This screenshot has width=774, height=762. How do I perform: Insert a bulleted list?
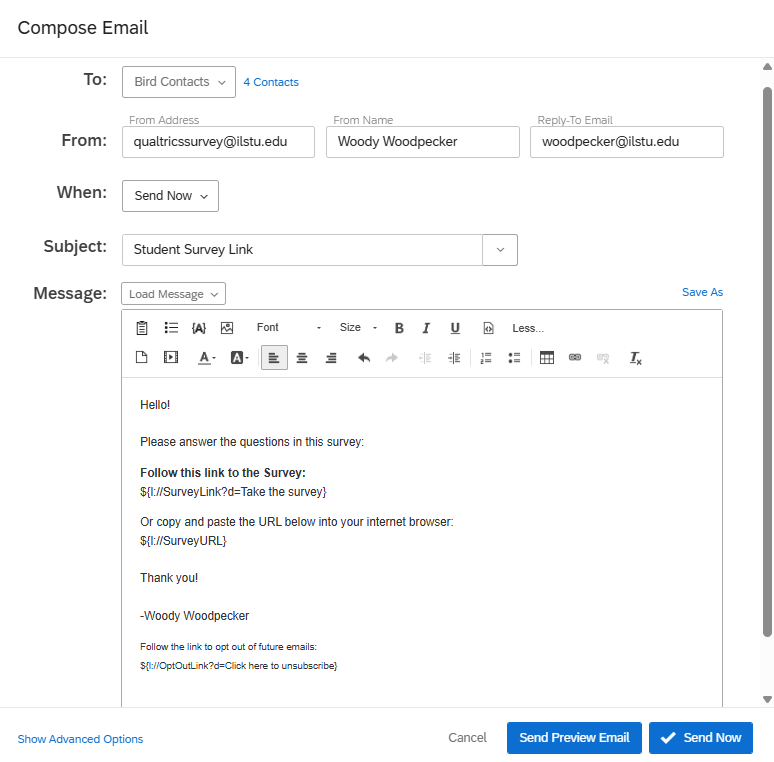tap(514, 358)
